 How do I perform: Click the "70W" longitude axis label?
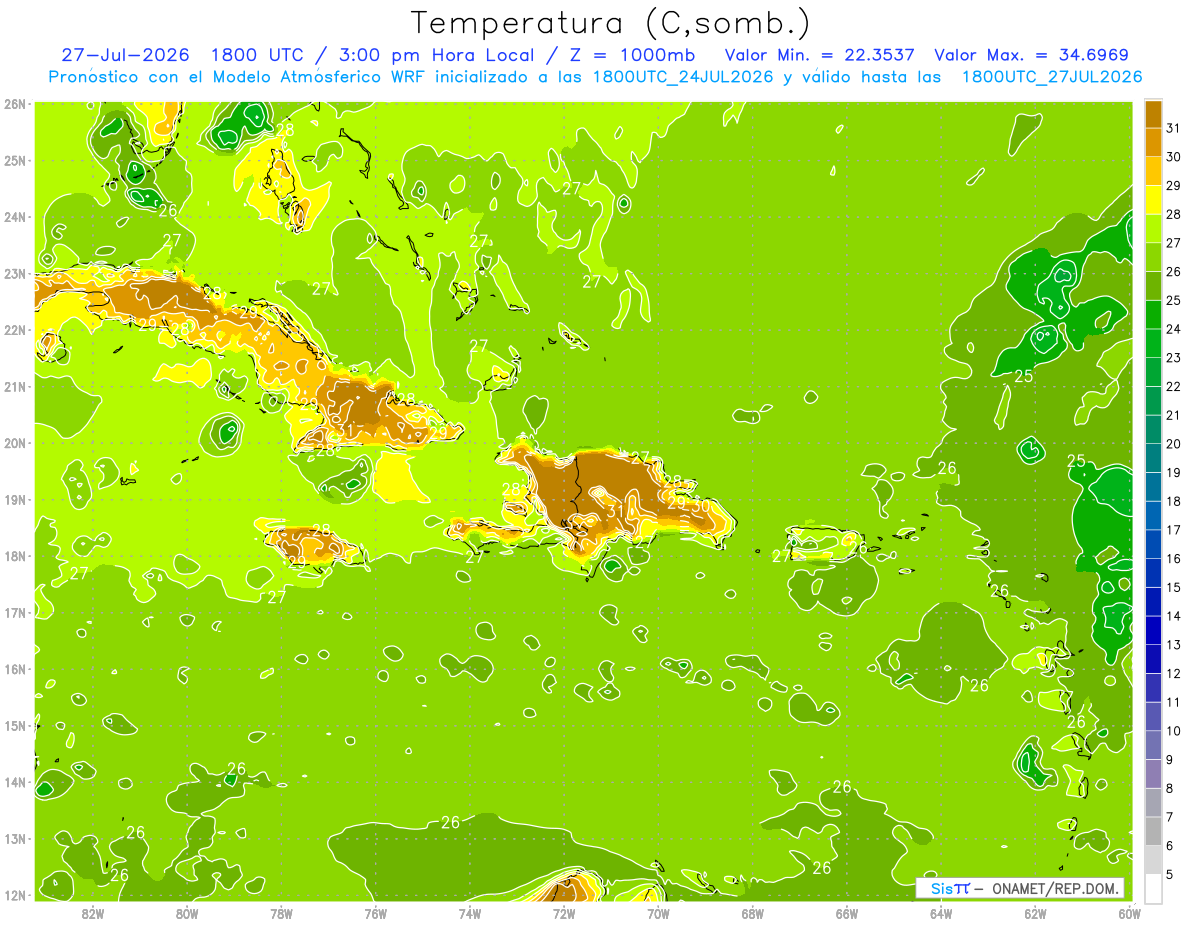click(658, 913)
